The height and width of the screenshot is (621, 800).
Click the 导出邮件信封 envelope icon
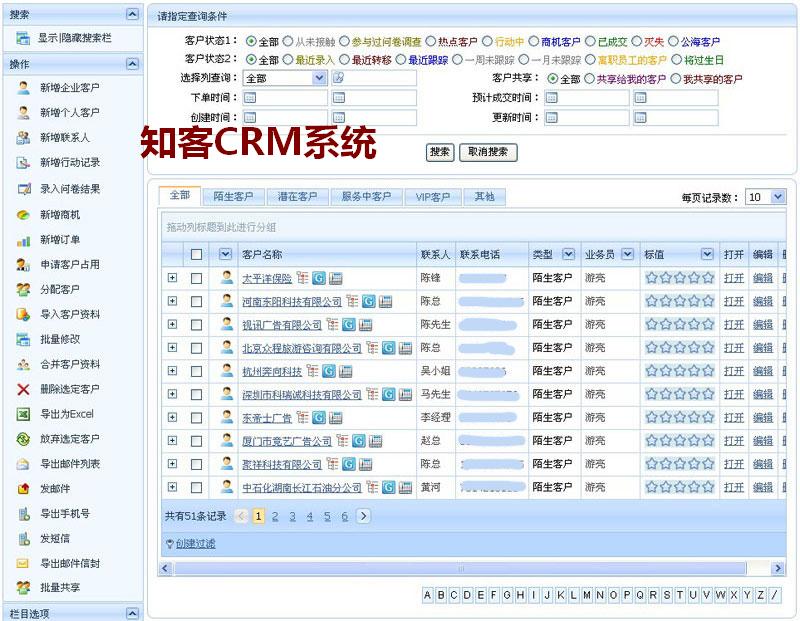23,563
